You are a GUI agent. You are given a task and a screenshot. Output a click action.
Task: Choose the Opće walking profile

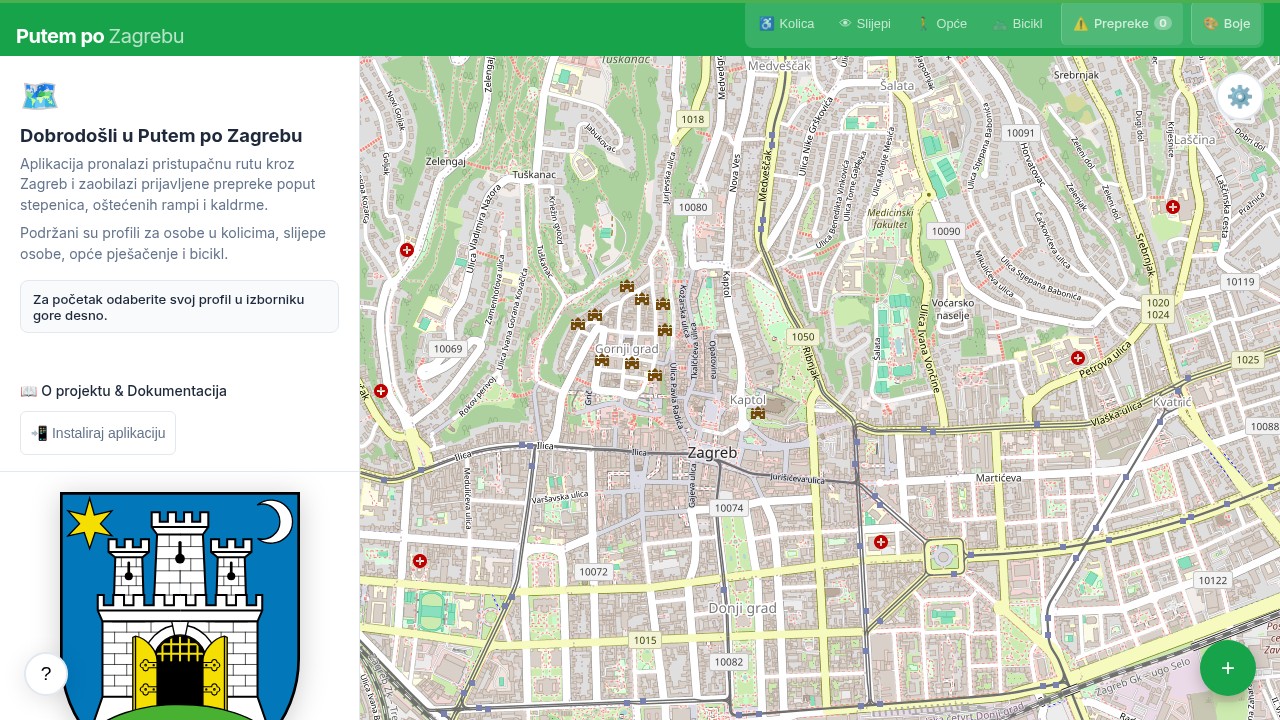point(942,24)
